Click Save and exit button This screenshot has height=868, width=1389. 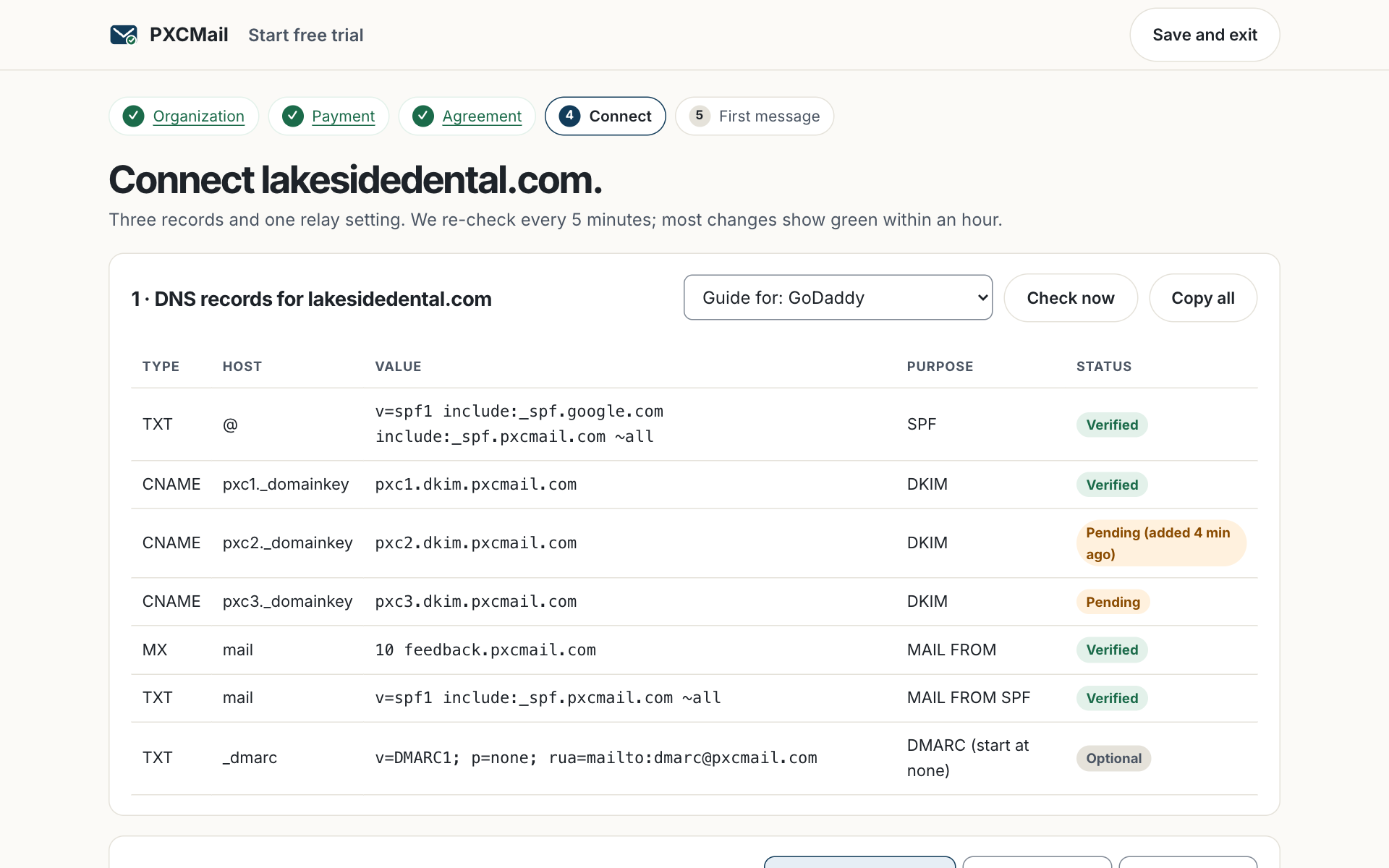(1205, 35)
